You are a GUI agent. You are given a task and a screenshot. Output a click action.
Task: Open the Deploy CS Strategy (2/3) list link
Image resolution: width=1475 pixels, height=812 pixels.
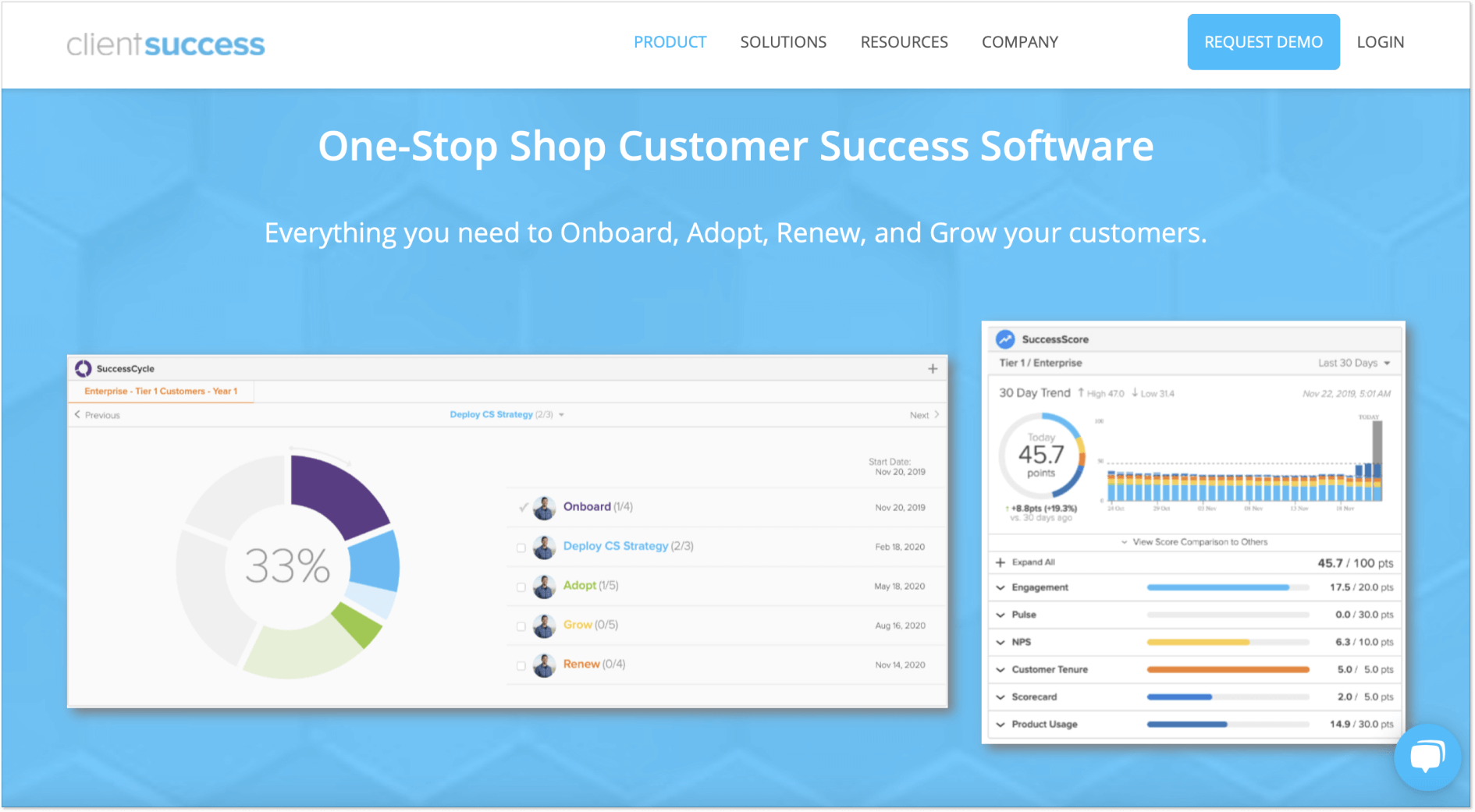tap(628, 546)
